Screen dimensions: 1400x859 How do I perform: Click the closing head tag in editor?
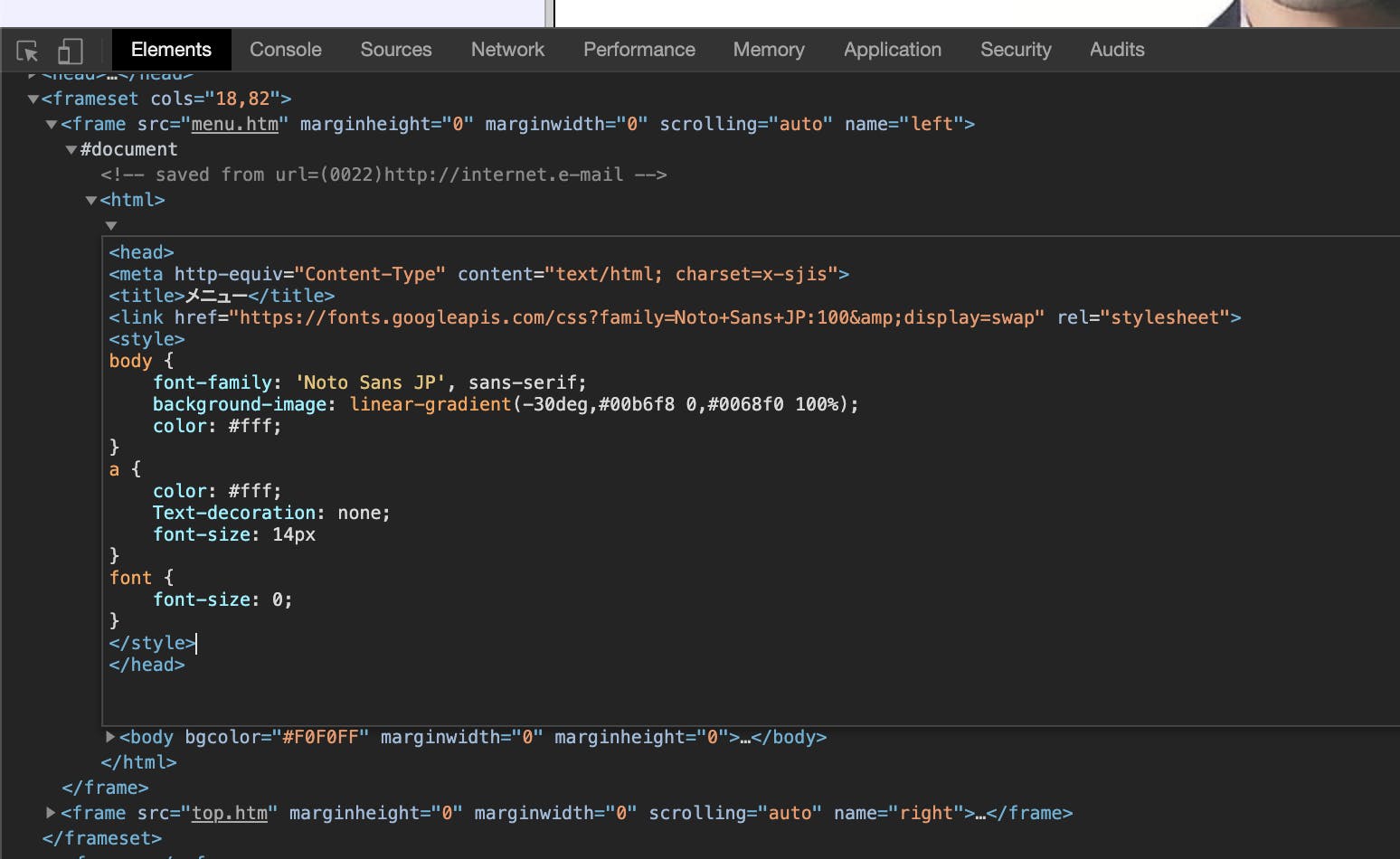(147, 665)
